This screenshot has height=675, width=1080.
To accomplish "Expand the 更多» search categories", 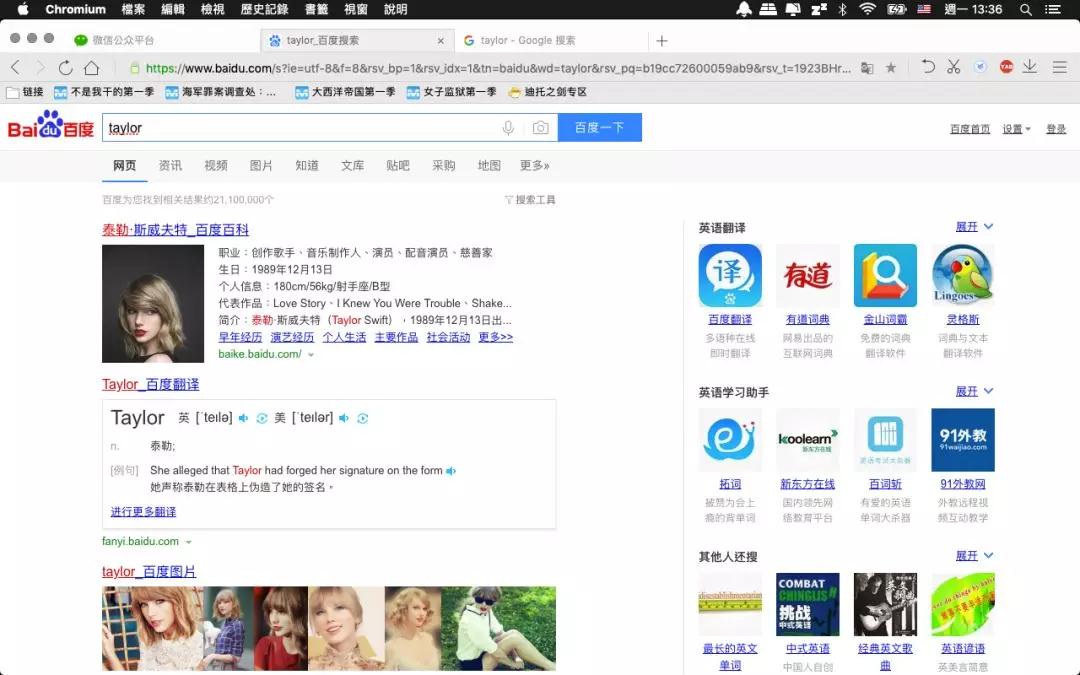I will tap(534, 165).
